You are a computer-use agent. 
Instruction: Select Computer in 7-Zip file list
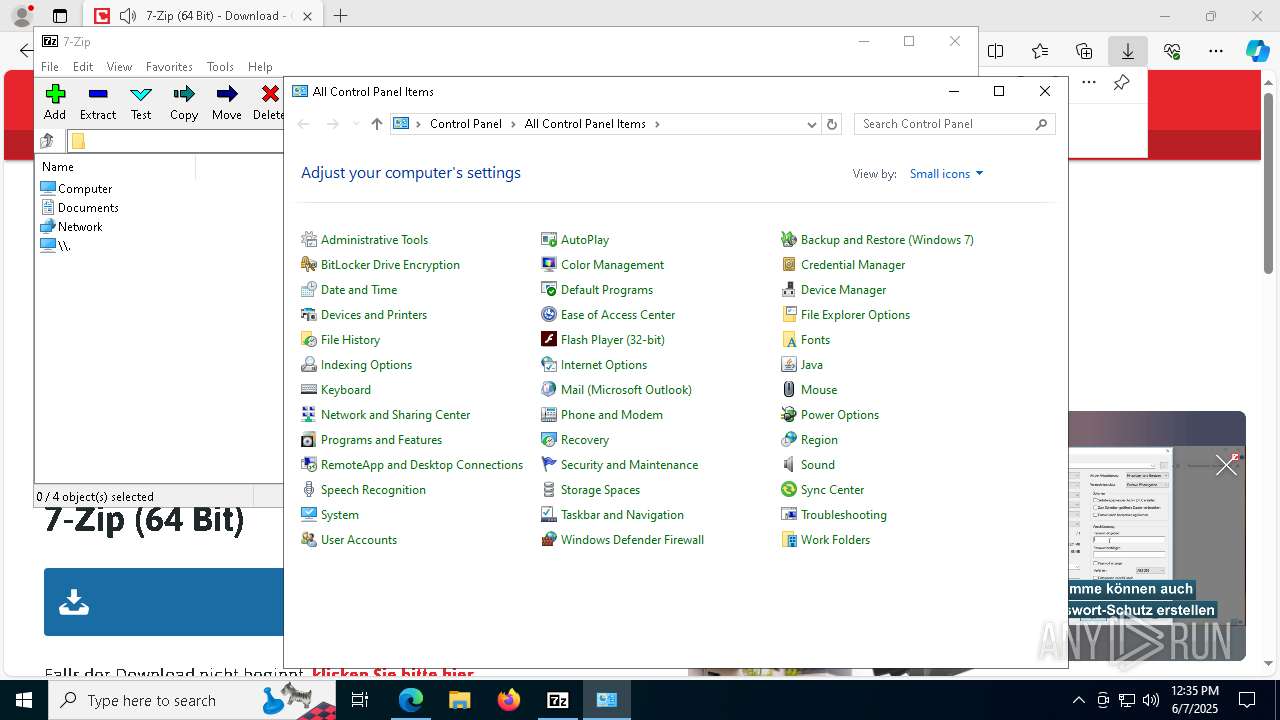tap(76, 188)
